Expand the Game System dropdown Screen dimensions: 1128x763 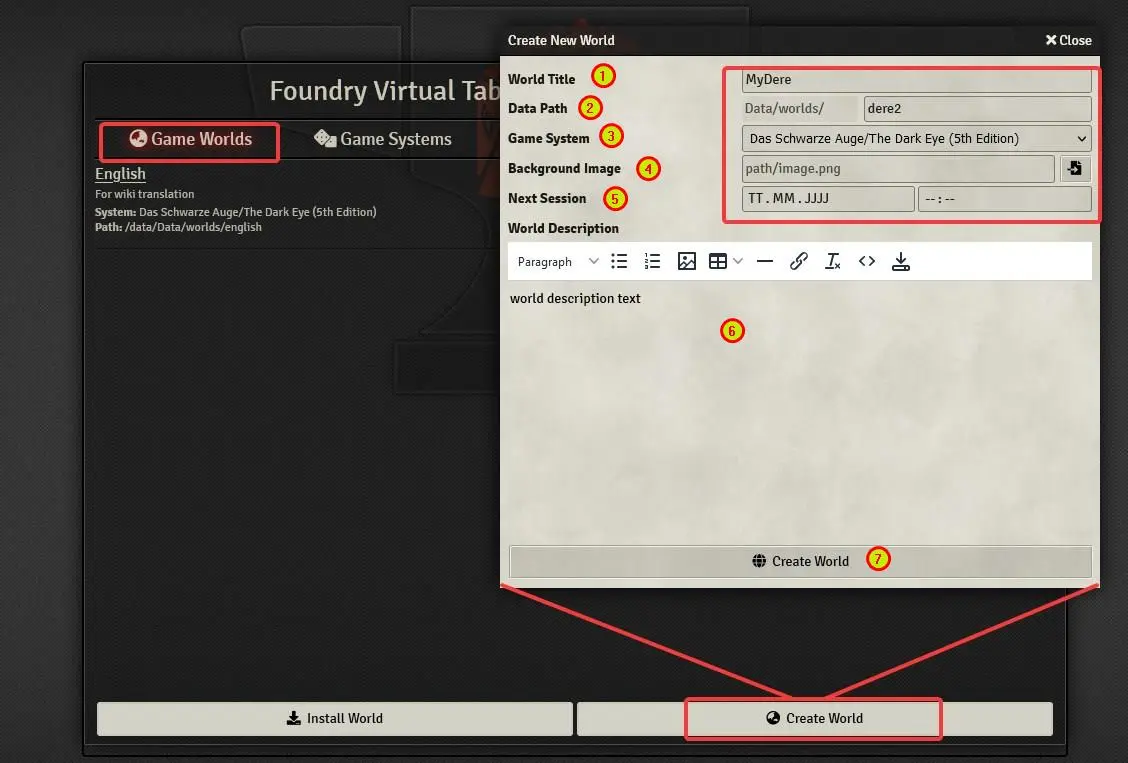coord(916,138)
